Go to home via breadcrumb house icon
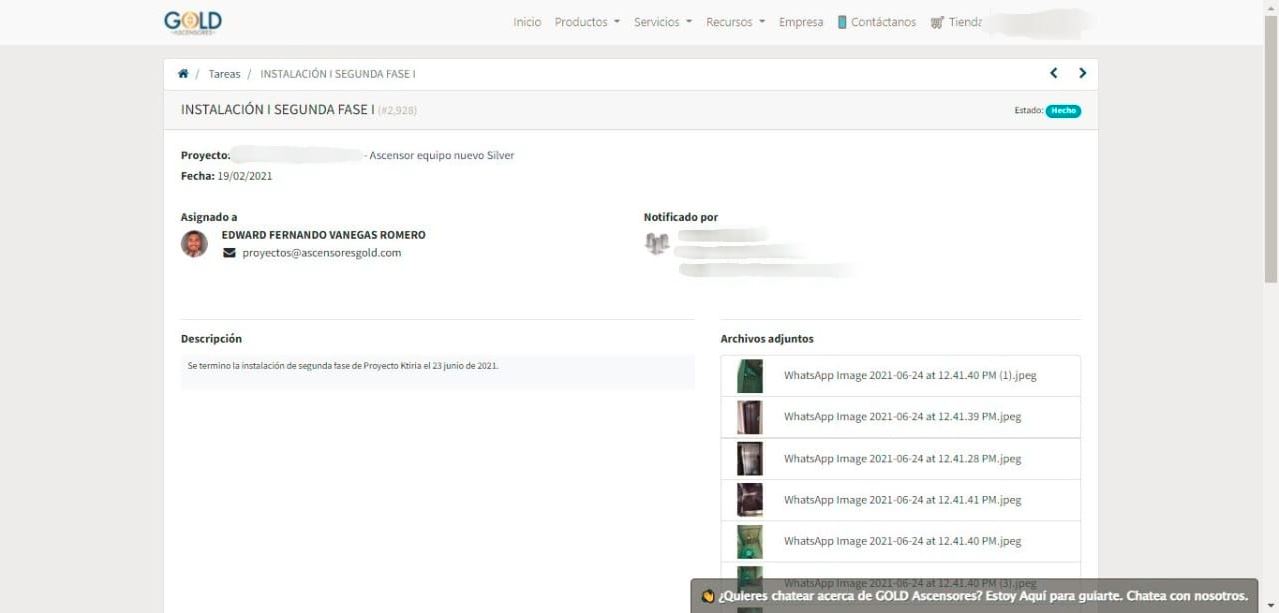 point(183,74)
